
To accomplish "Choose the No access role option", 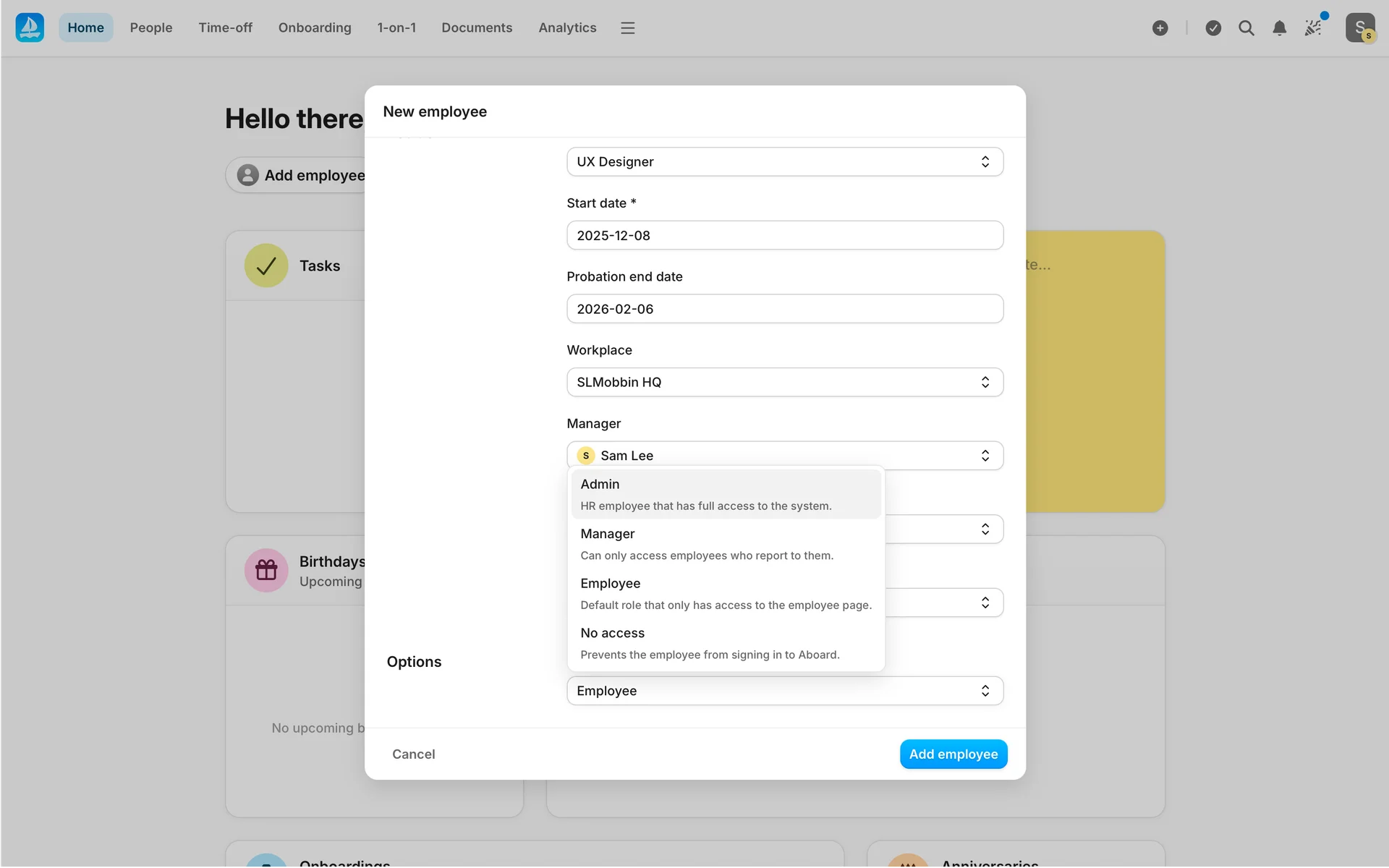I will [x=726, y=643].
